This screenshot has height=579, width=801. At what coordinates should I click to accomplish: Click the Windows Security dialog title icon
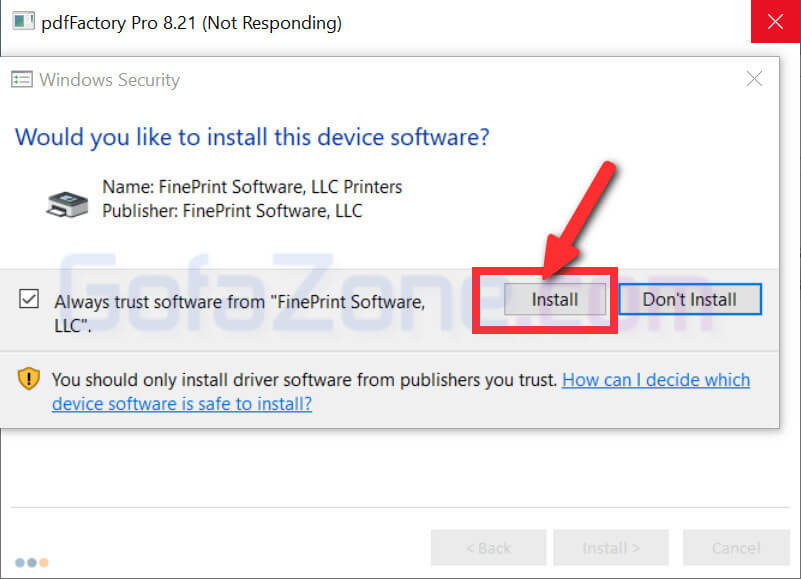pos(23,80)
